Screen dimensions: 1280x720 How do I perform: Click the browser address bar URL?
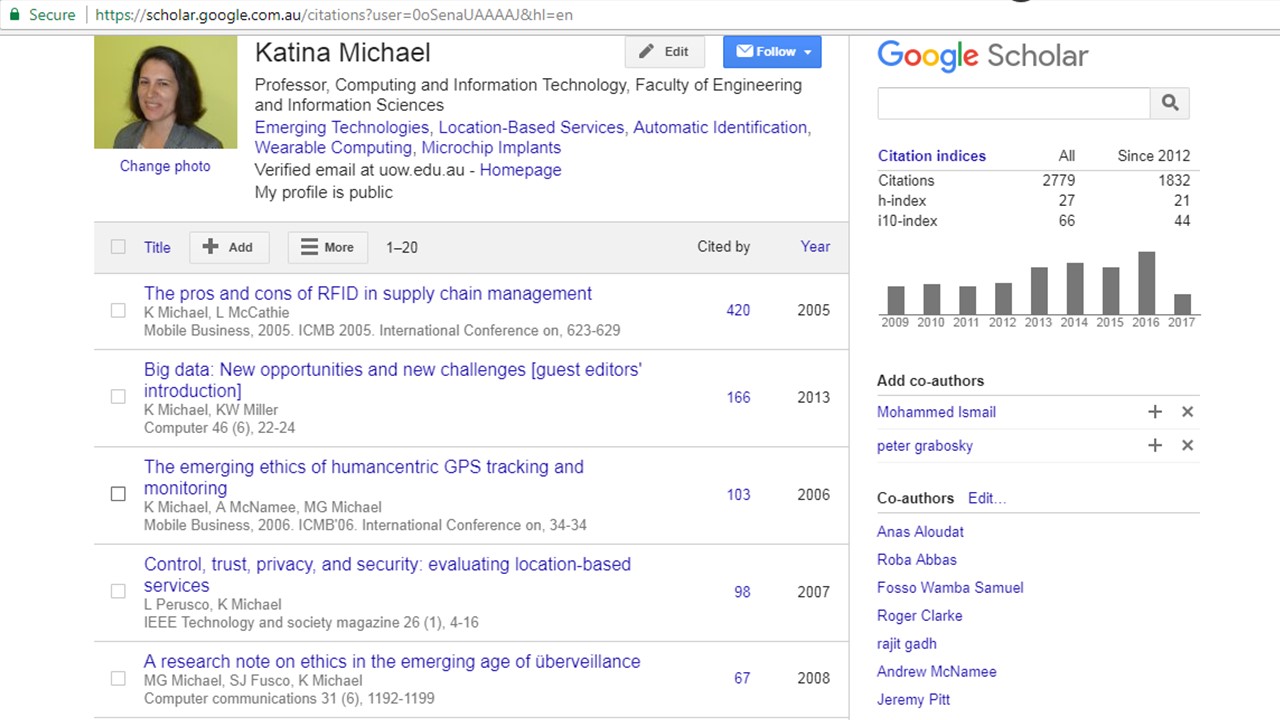point(334,15)
